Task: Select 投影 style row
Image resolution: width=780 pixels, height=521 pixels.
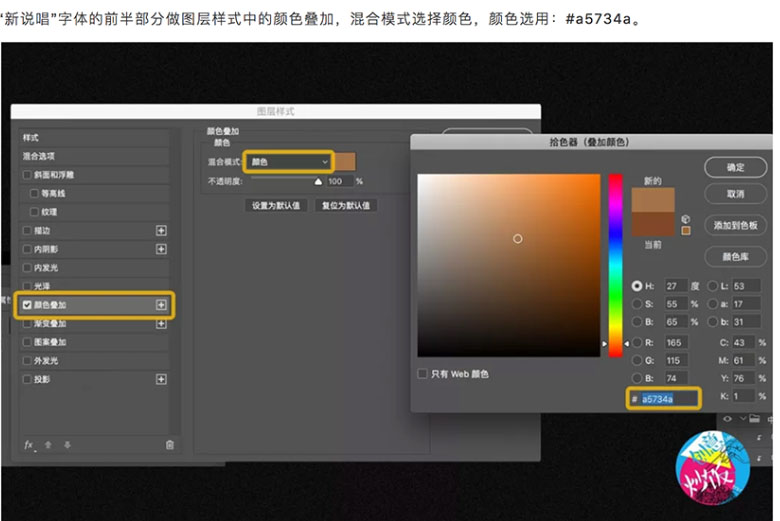Action: (x=95, y=379)
